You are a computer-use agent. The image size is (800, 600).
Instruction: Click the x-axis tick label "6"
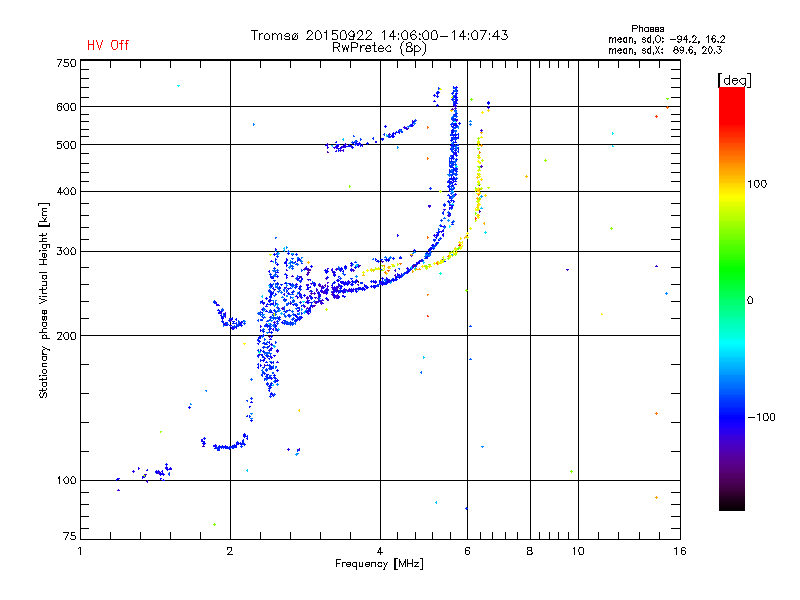tap(467, 551)
